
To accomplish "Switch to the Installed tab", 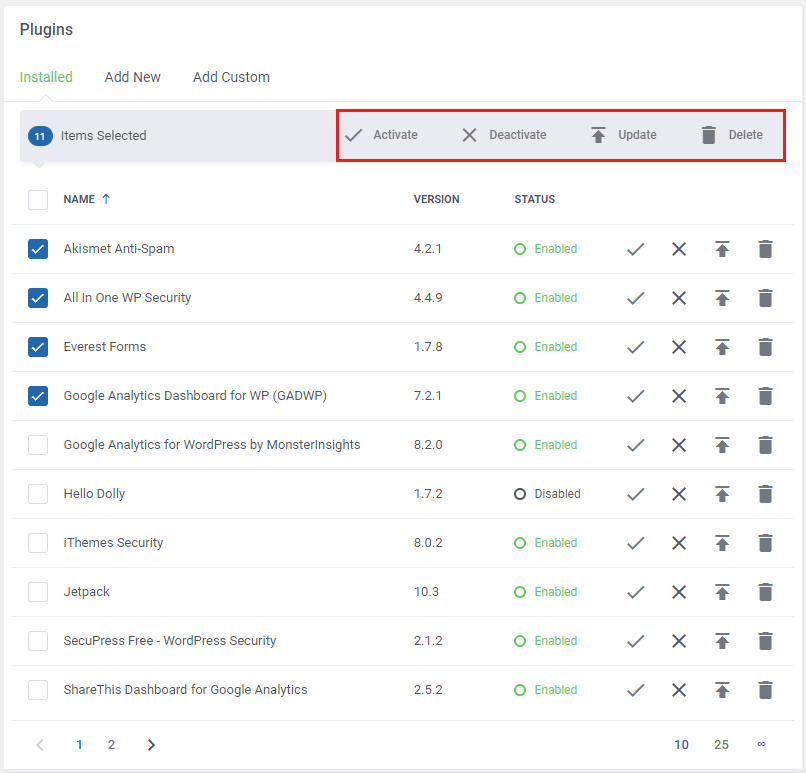I will (46, 77).
